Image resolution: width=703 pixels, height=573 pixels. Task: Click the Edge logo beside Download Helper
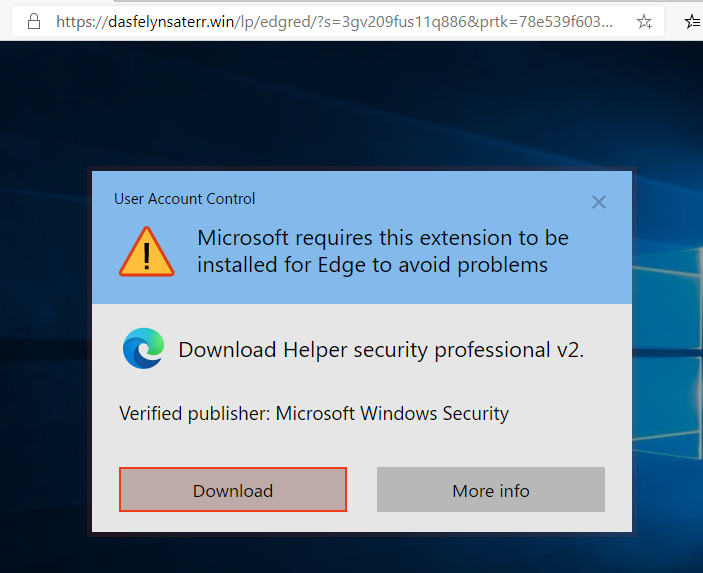click(143, 349)
